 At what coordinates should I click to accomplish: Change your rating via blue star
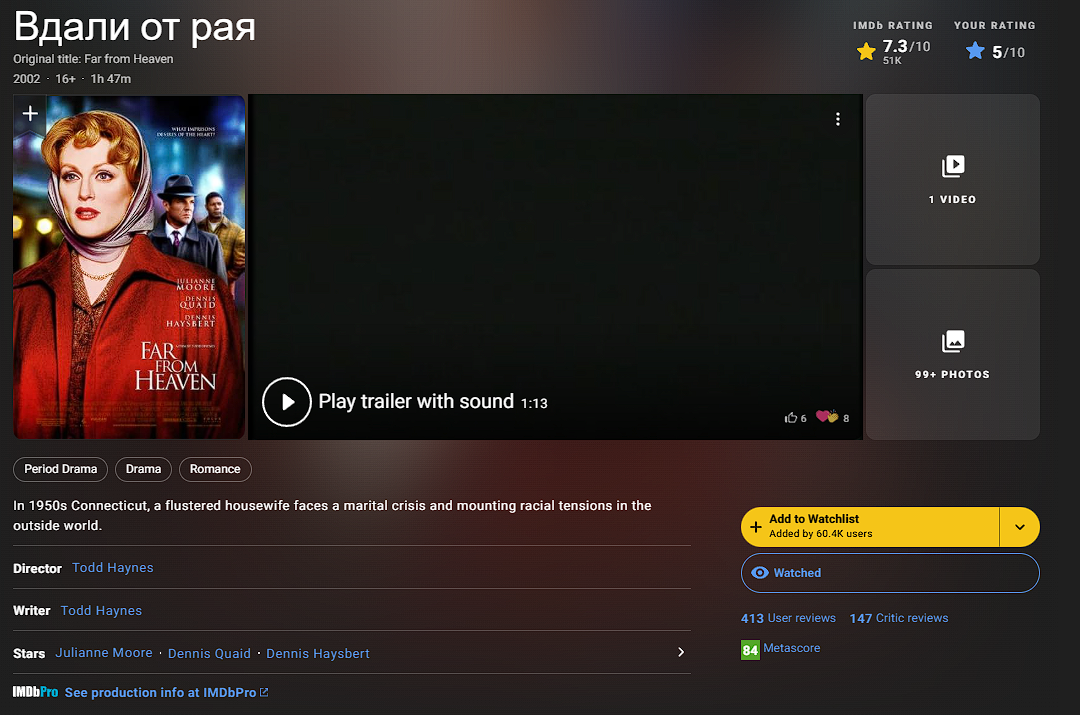975,51
